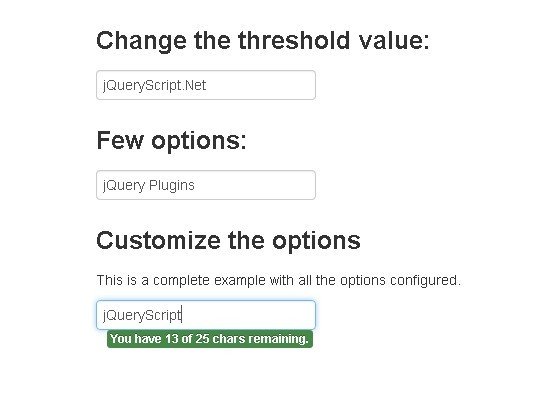This screenshot has width=547, height=396.
Task: Click the word "Customize" in the heading
Action: click(158, 240)
